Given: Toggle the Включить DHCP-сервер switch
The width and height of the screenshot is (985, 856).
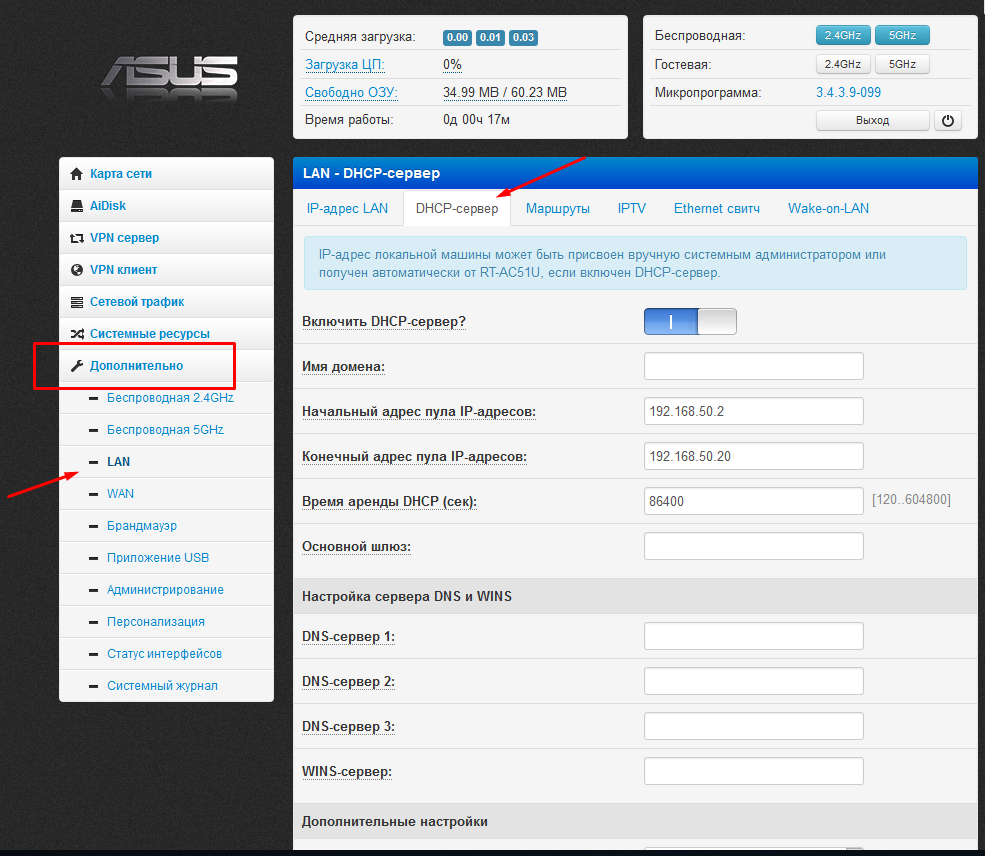Looking at the screenshot, I should pyautogui.click(x=690, y=321).
